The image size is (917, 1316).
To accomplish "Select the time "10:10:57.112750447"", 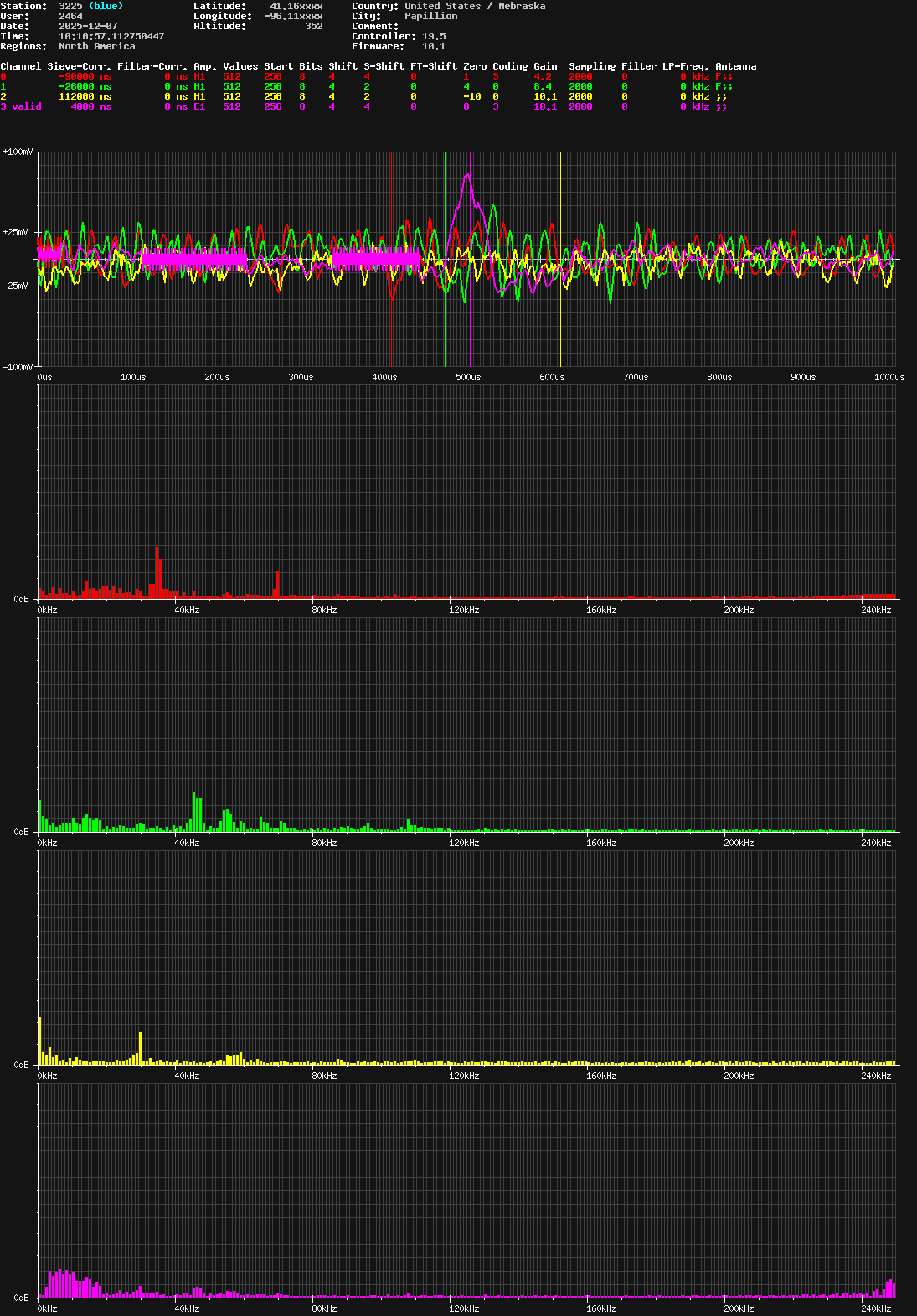I will pos(111,36).
